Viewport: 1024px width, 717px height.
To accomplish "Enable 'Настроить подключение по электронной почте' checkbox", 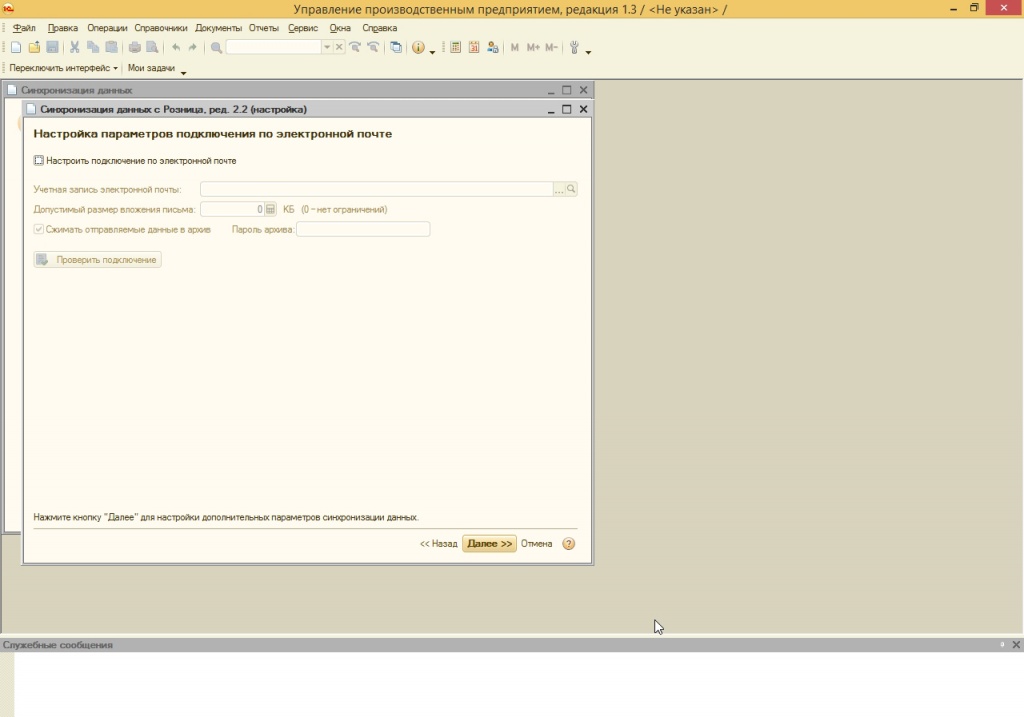I will tap(39, 160).
